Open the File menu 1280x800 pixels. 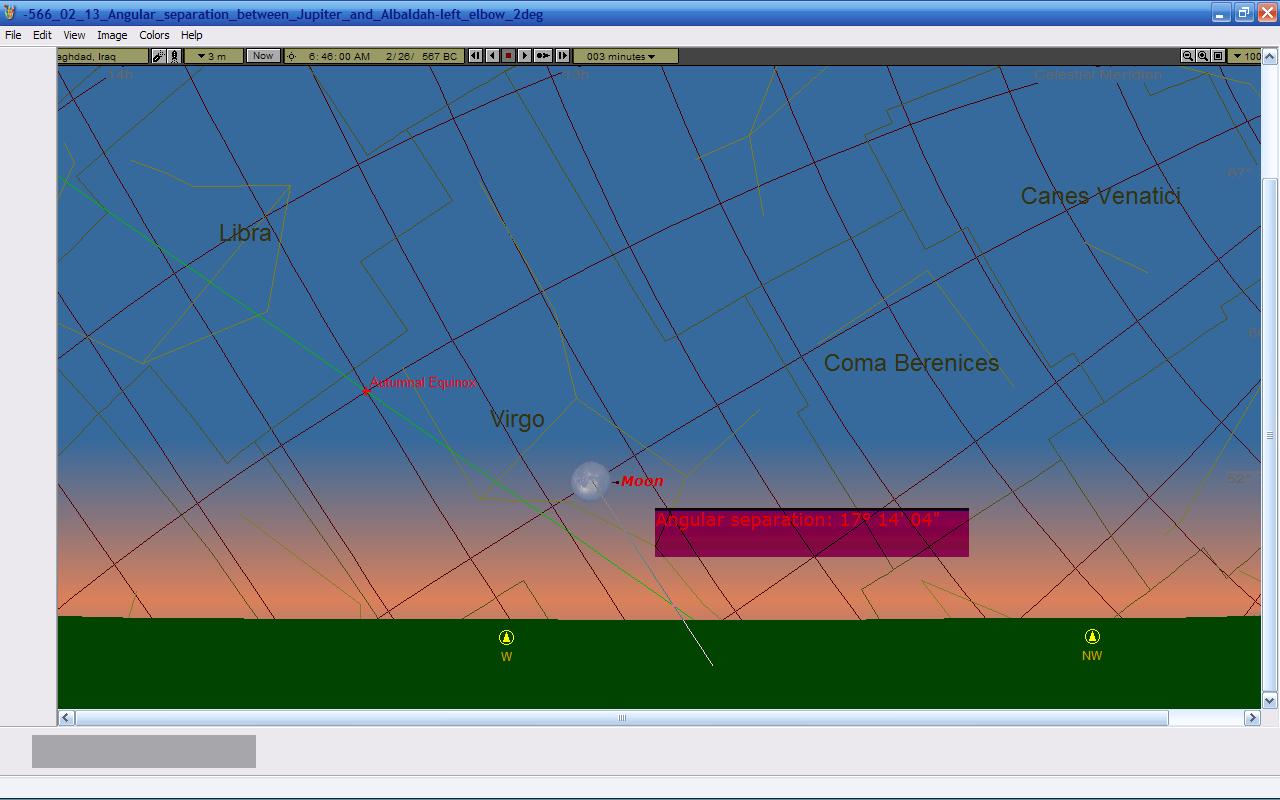point(13,35)
